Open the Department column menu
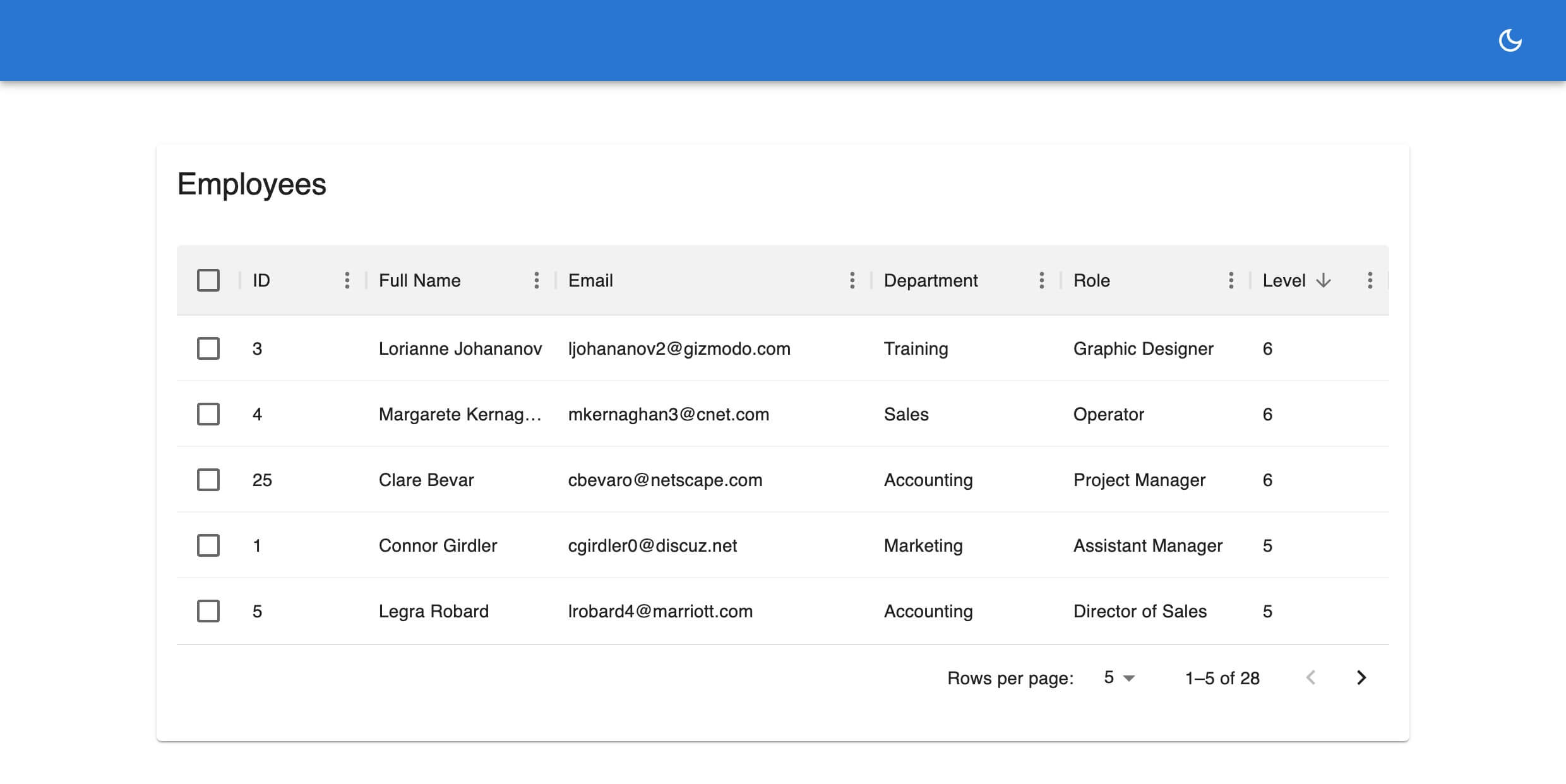Screen dimensions: 1566x784 (x=1042, y=280)
